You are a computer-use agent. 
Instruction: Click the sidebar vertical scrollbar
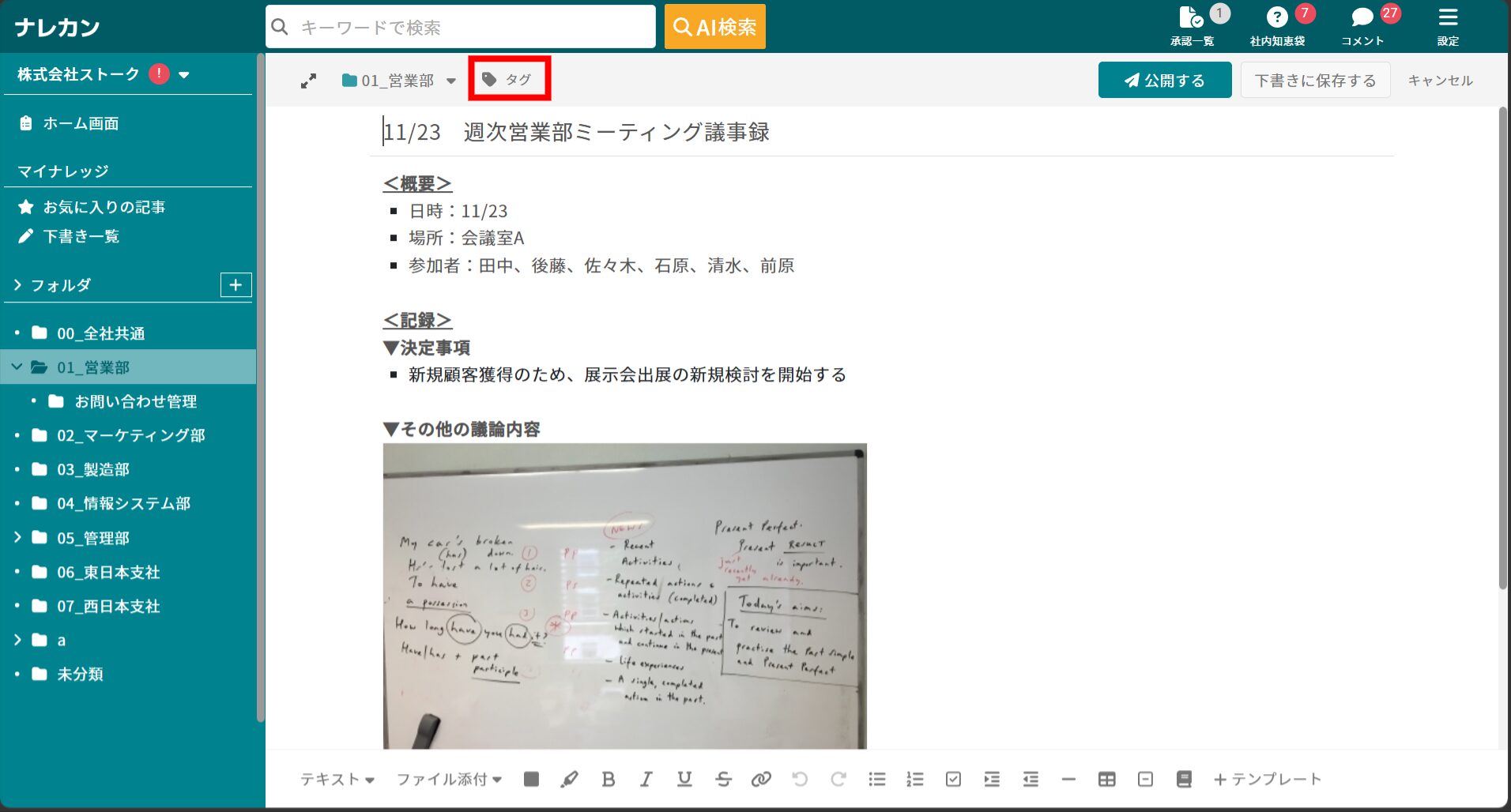coord(260,387)
